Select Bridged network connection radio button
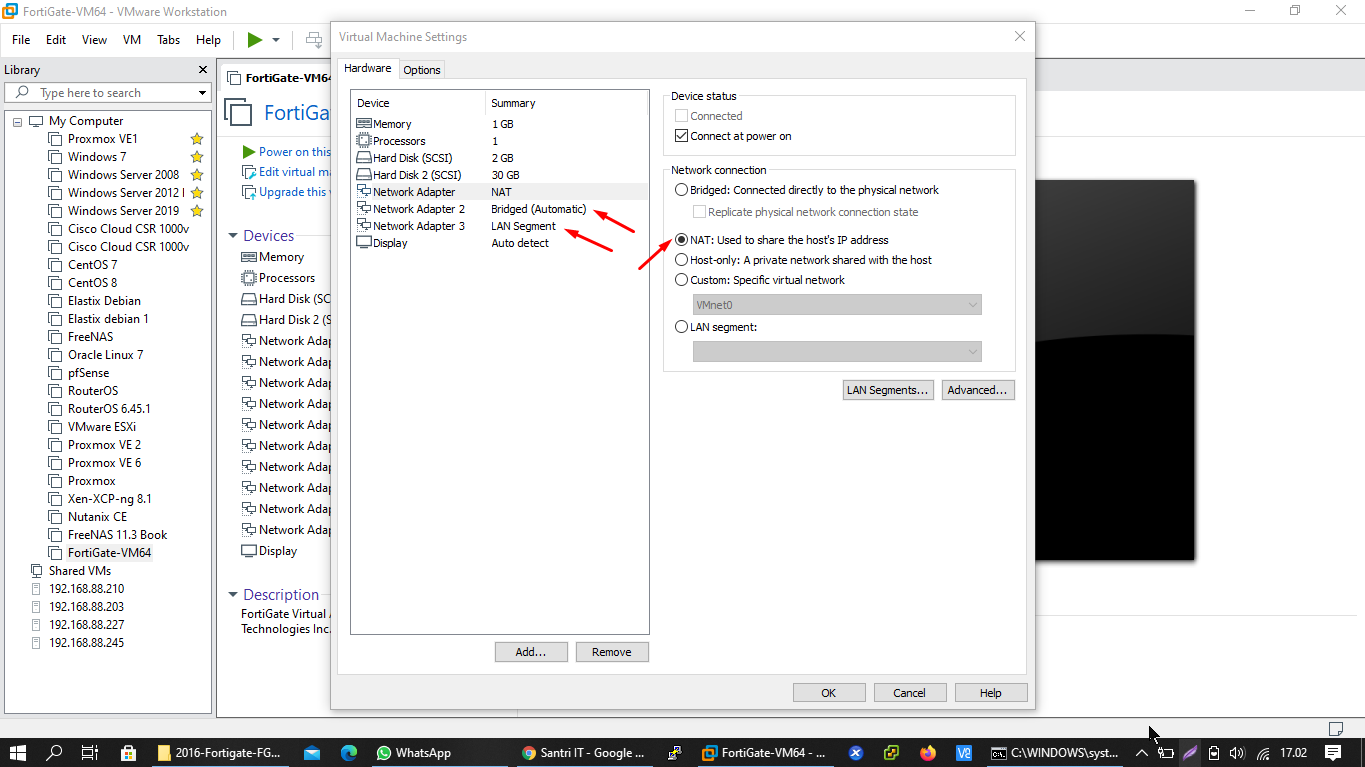Screen dimensions: 1365x767 point(682,190)
